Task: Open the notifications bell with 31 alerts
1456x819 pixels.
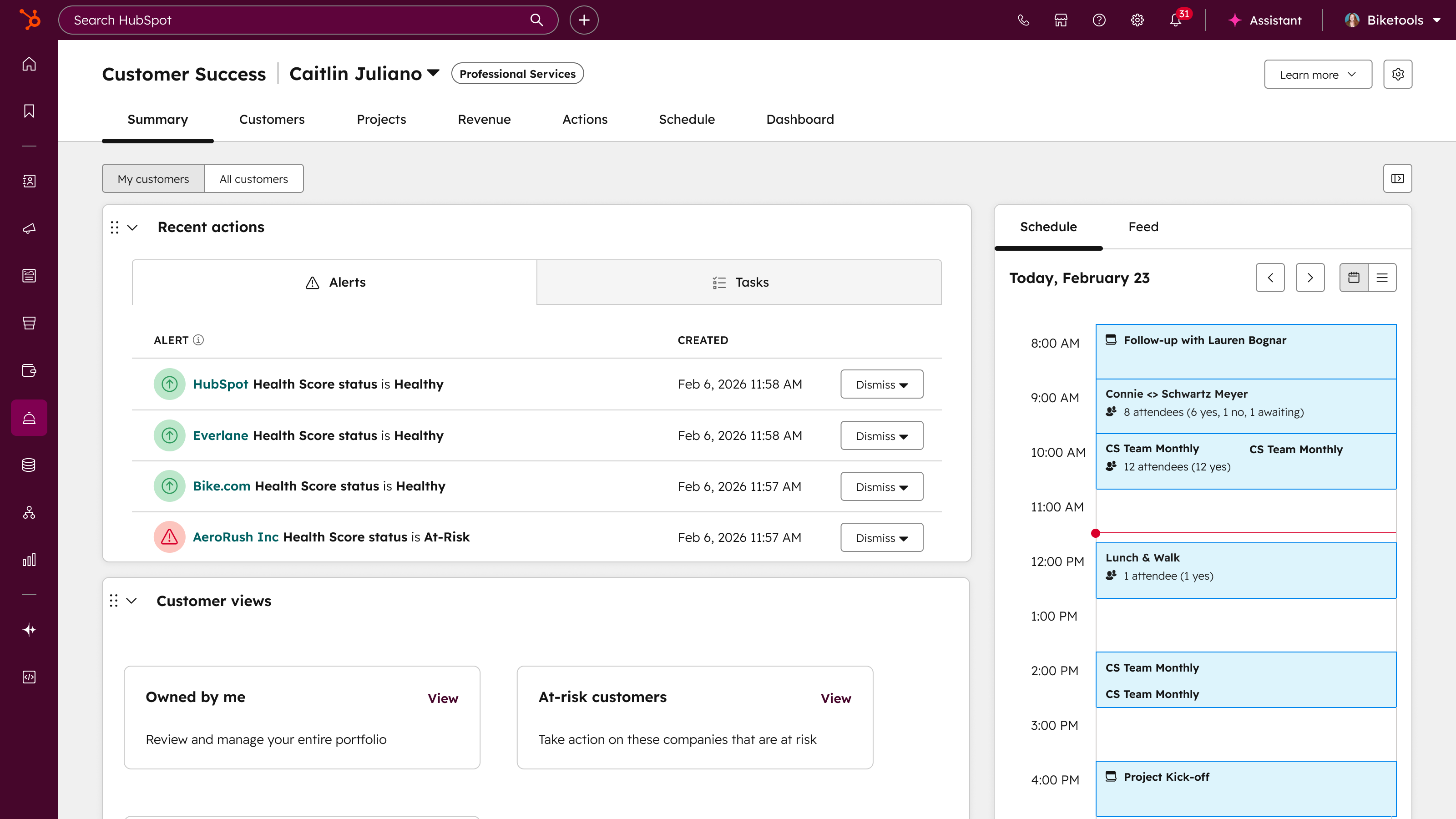Action: click(1176, 20)
